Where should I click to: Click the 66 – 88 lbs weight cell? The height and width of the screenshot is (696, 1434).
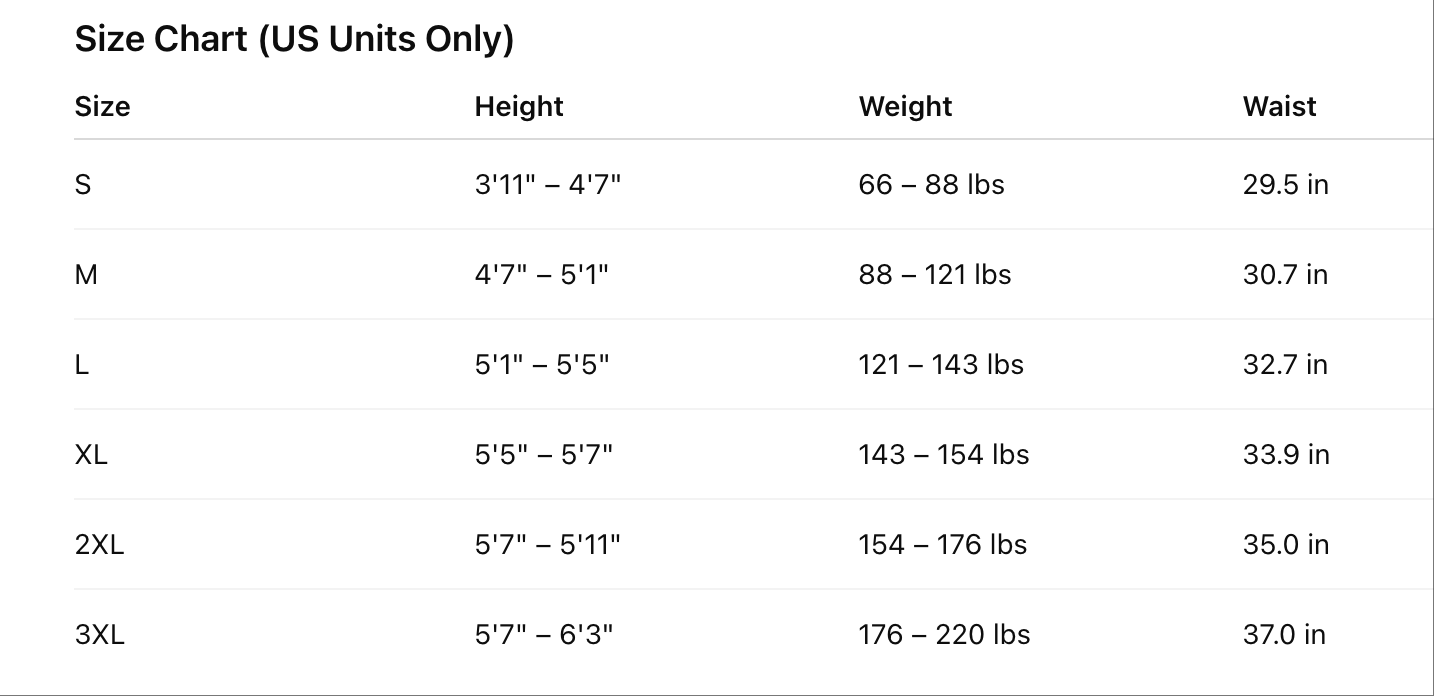[x=931, y=184]
